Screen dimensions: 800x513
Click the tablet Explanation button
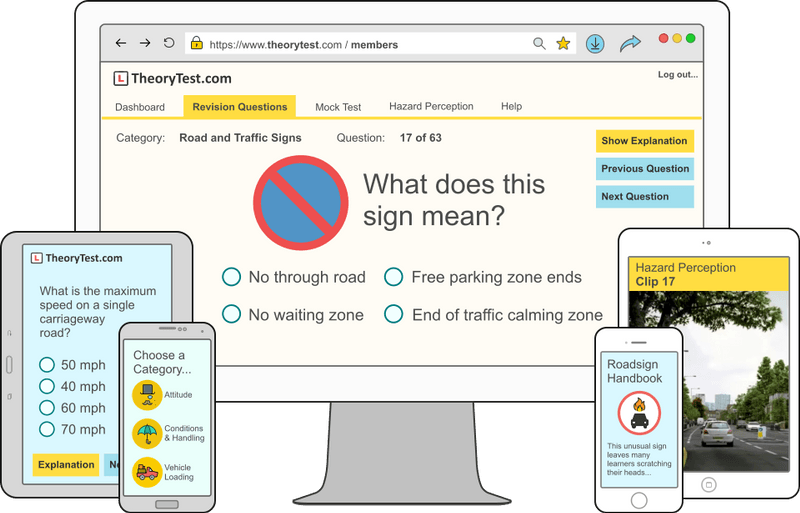pos(66,465)
